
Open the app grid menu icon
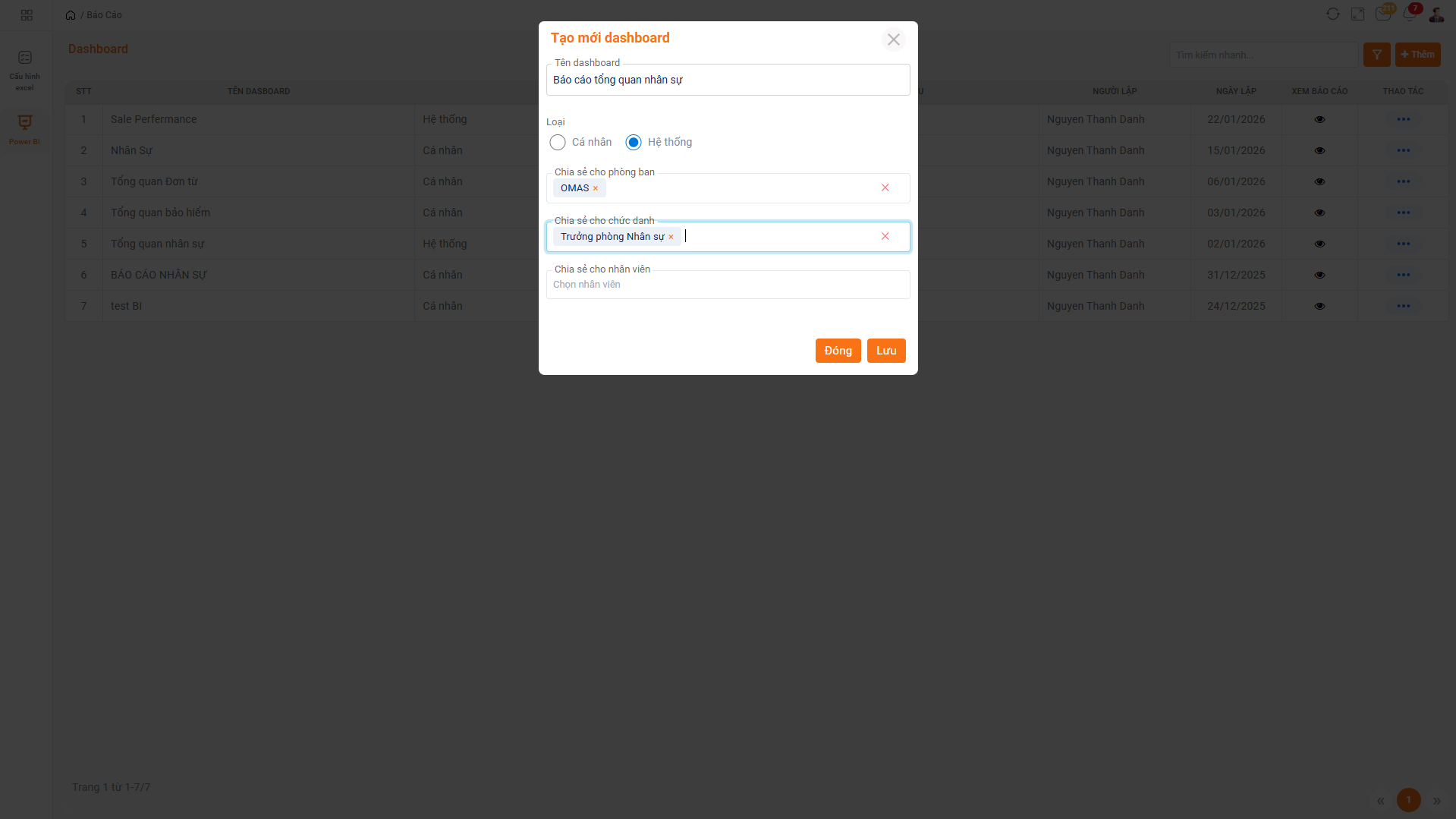(27, 15)
